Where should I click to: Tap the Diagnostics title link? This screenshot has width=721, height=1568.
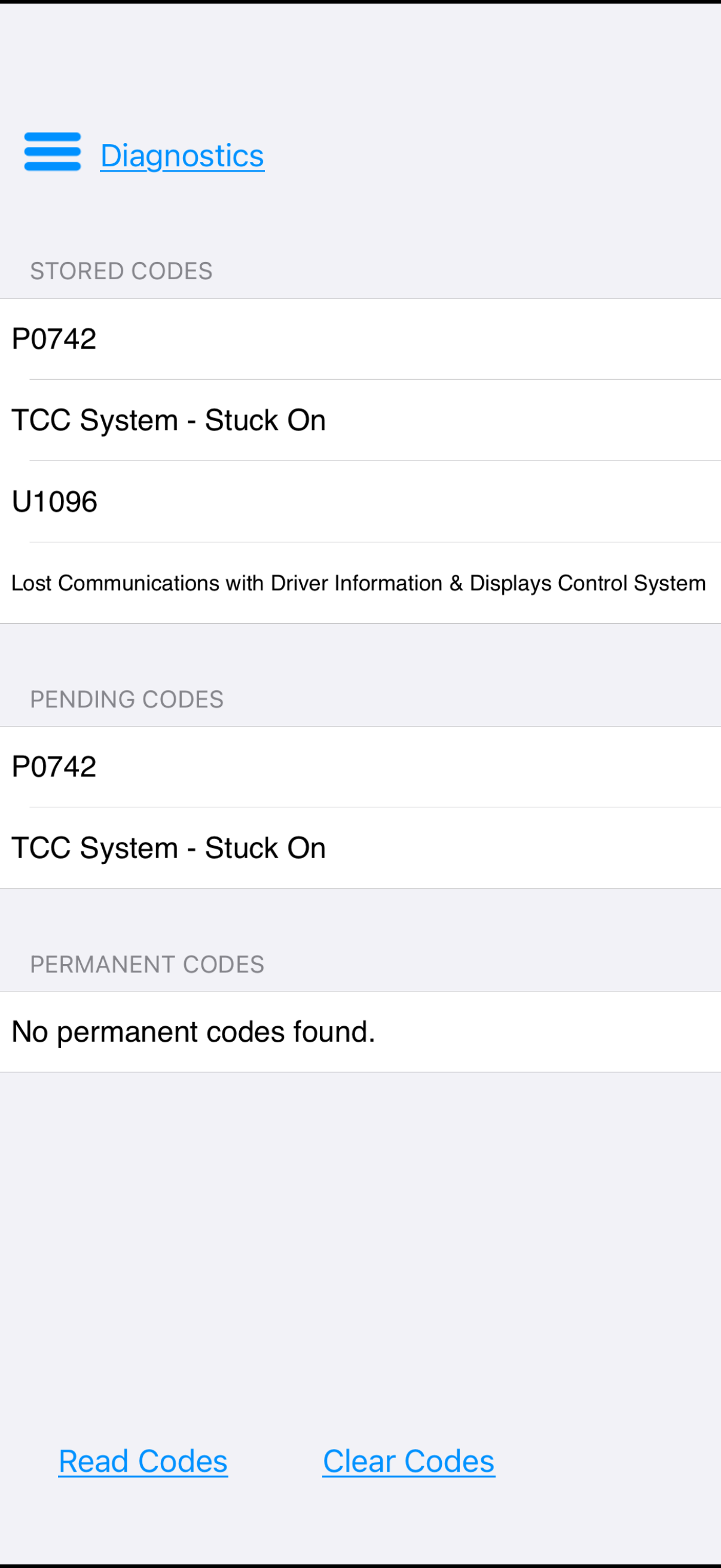182,156
